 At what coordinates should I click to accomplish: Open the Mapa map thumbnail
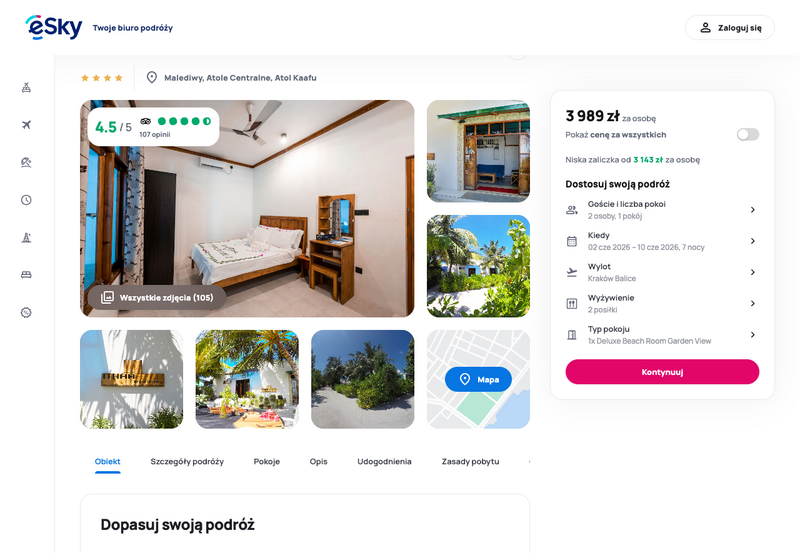478,379
